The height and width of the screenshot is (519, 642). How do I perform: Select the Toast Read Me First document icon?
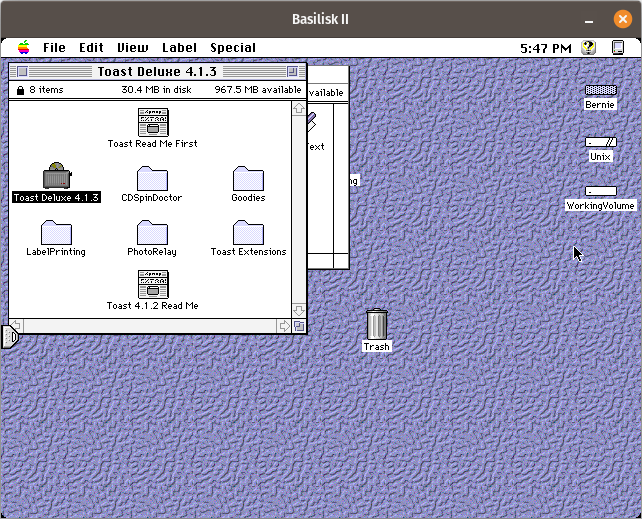[153, 122]
